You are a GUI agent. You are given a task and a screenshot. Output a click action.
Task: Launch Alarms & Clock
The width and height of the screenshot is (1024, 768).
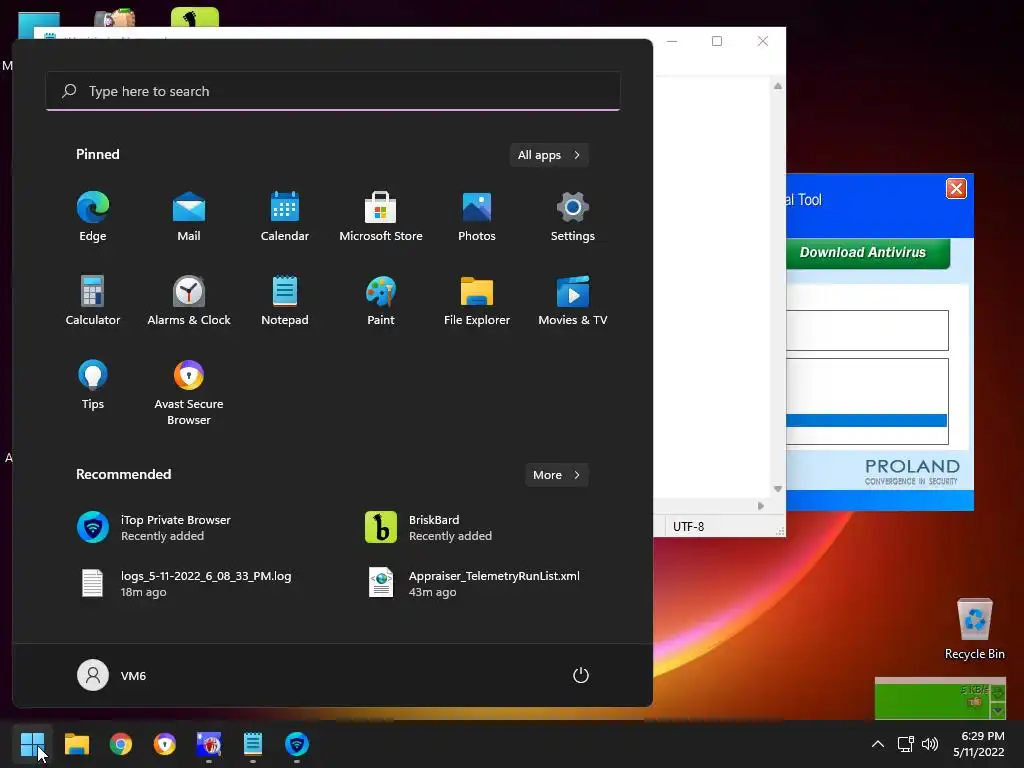tap(189, 301)
